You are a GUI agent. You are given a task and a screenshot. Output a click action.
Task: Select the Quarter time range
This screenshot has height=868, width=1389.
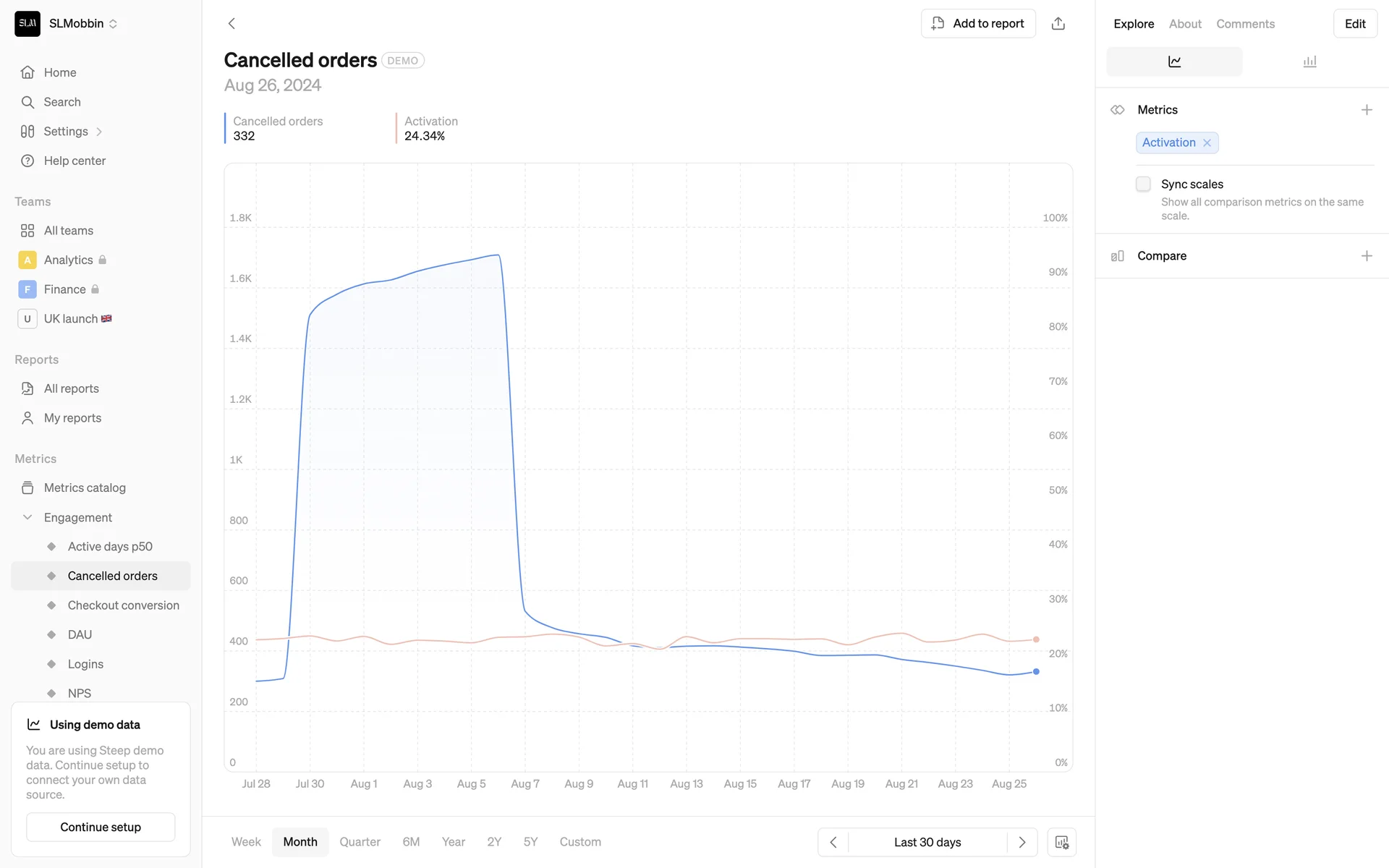pos(360,842)
